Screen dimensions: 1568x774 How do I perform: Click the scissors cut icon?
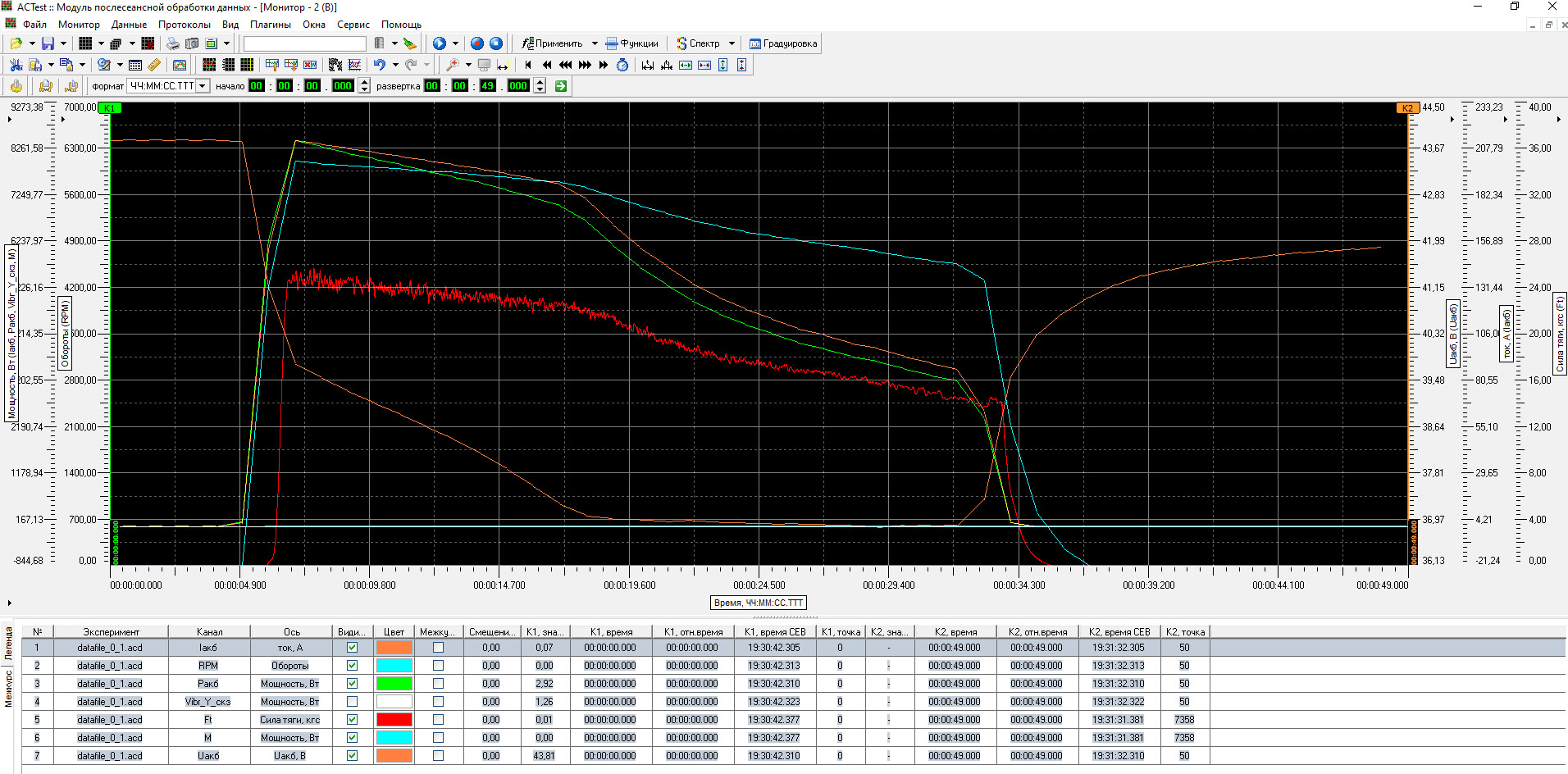tap(16, 65)
